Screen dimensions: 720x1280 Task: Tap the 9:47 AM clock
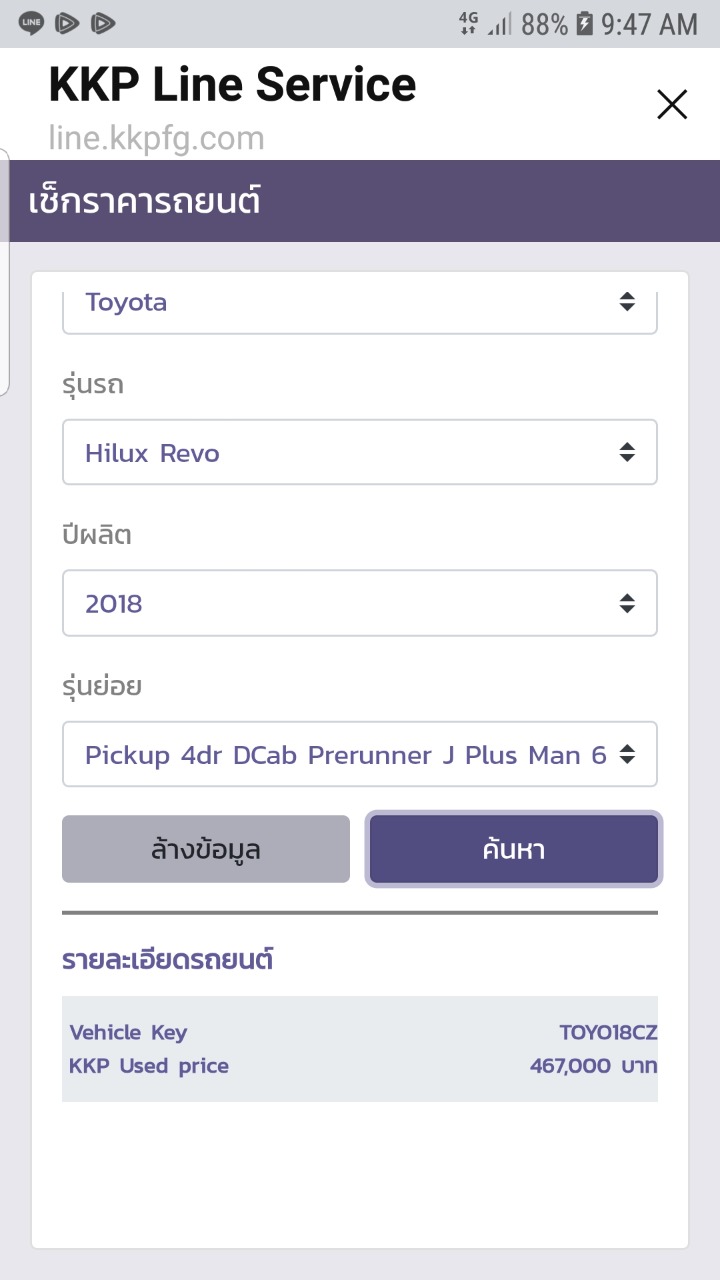coord(649,24)
